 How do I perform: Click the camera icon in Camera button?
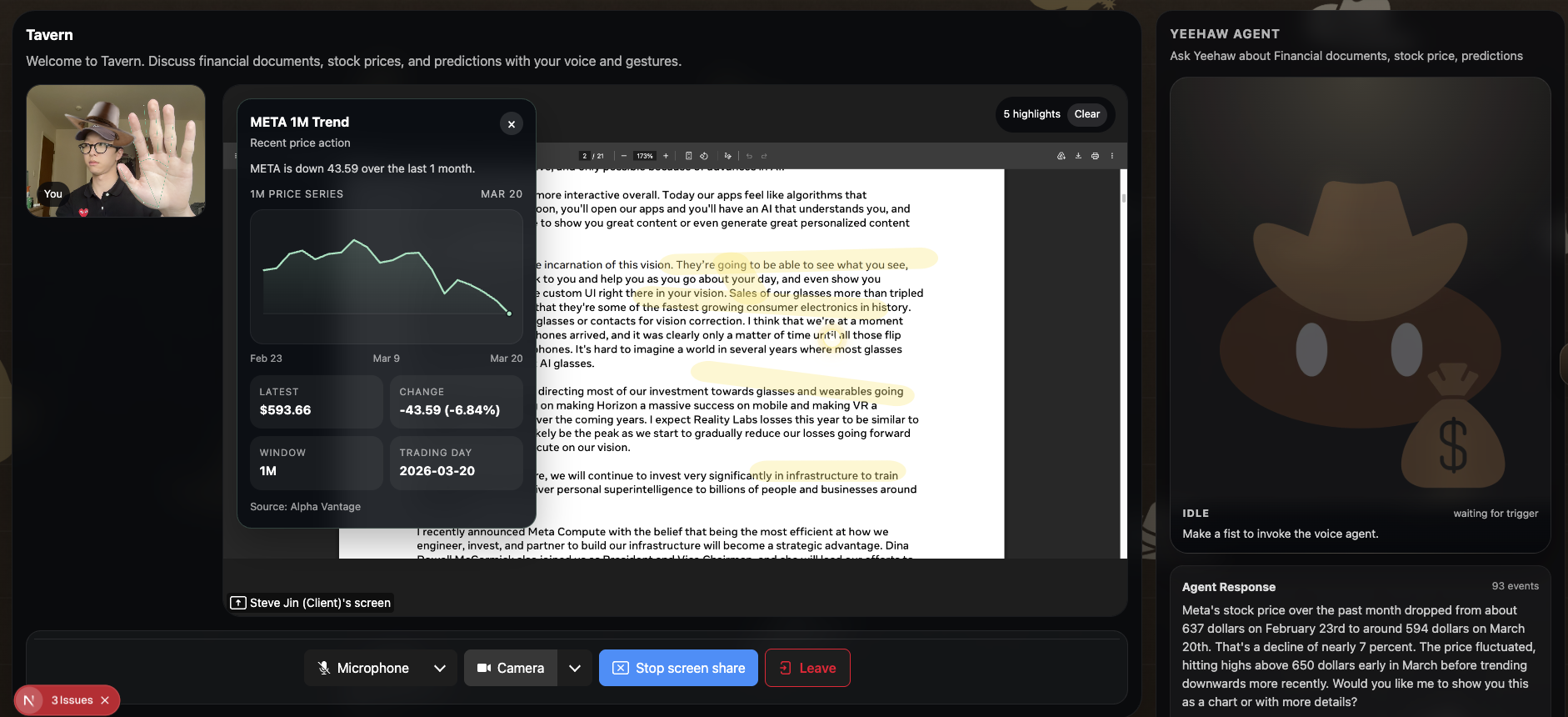(x=483, y=668)
